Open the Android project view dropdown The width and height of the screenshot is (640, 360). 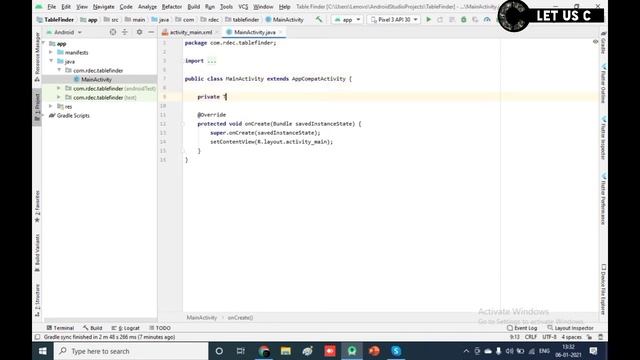[64, 32]
